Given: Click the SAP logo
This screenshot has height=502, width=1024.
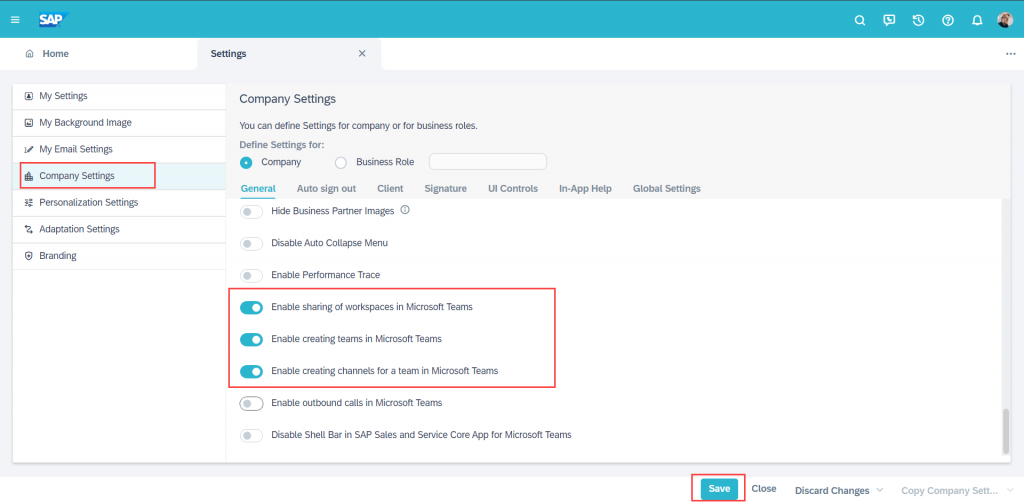Looking at the screenshot, I should click(54, 20).
